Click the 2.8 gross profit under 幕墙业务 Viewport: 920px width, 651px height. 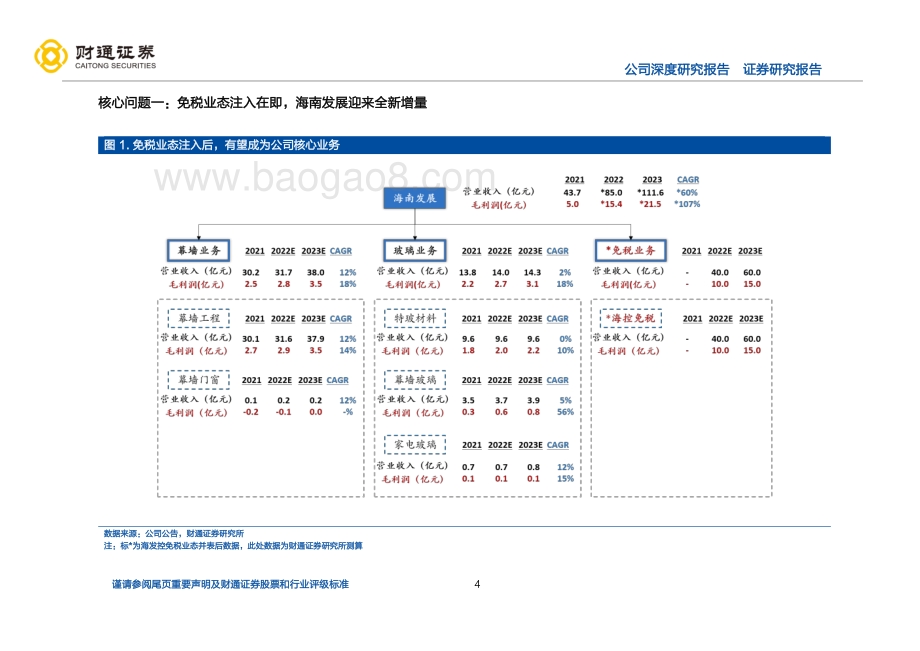283,284
